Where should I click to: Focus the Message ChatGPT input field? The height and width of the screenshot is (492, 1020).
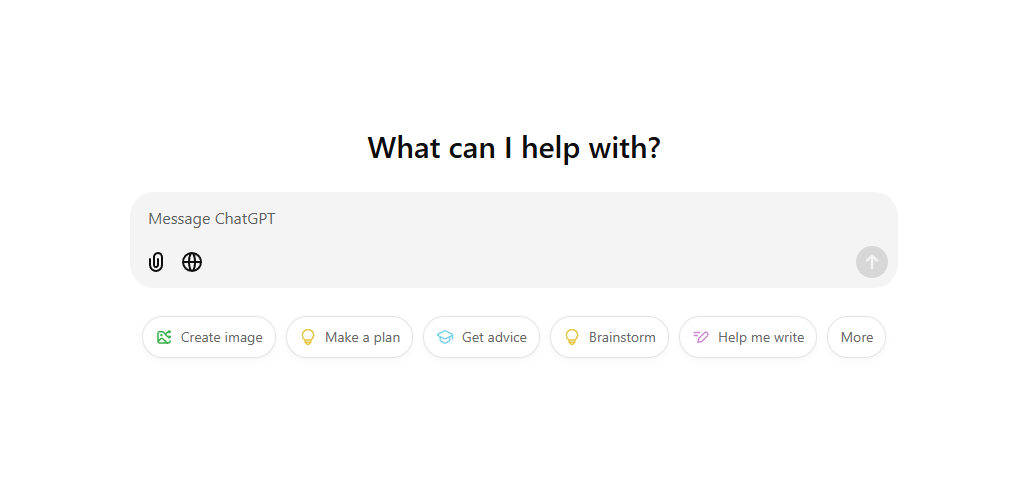(514, 219)
